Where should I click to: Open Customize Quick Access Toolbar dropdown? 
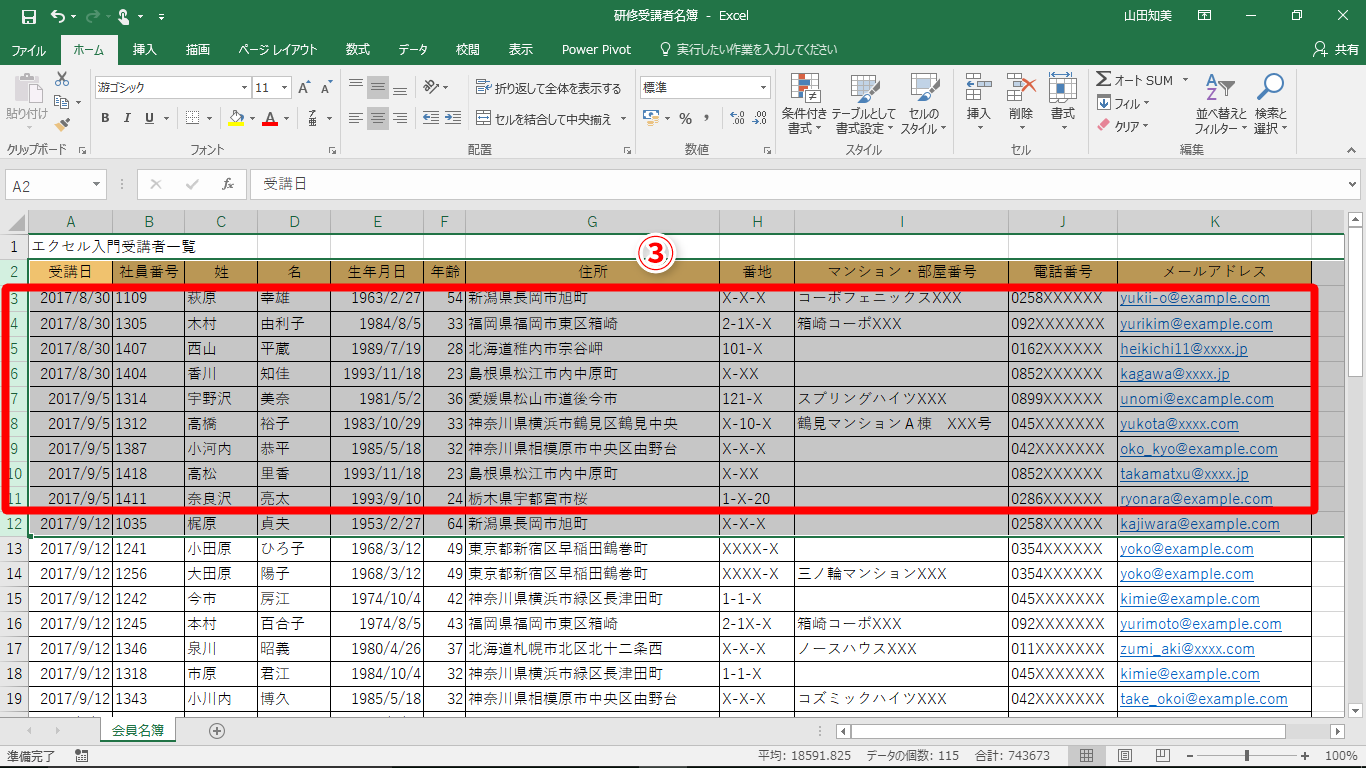[162, 17]
